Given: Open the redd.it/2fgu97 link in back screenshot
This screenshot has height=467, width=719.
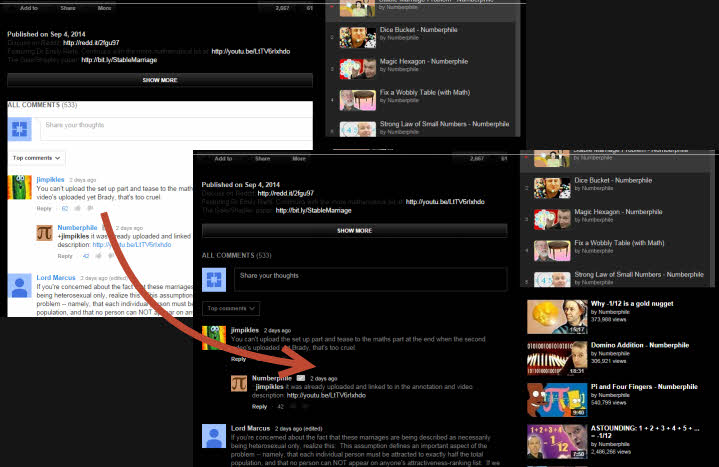Looking at the screenshot, I should pos(91,43).
